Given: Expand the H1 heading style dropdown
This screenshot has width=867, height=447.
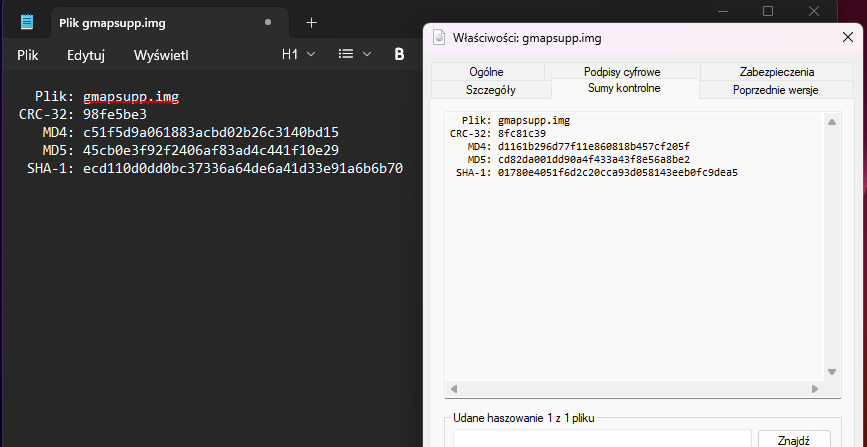Looking at the screenshot, I should [298, 54].
